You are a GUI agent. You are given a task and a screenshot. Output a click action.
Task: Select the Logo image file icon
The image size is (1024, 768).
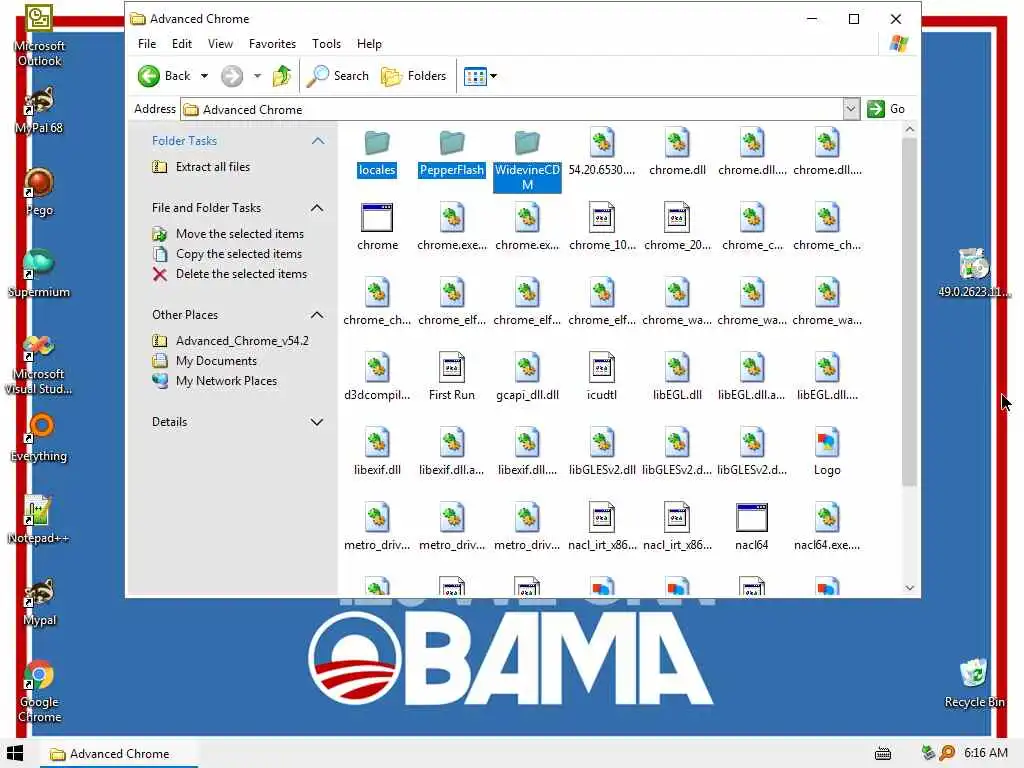(x=827, y=442)
